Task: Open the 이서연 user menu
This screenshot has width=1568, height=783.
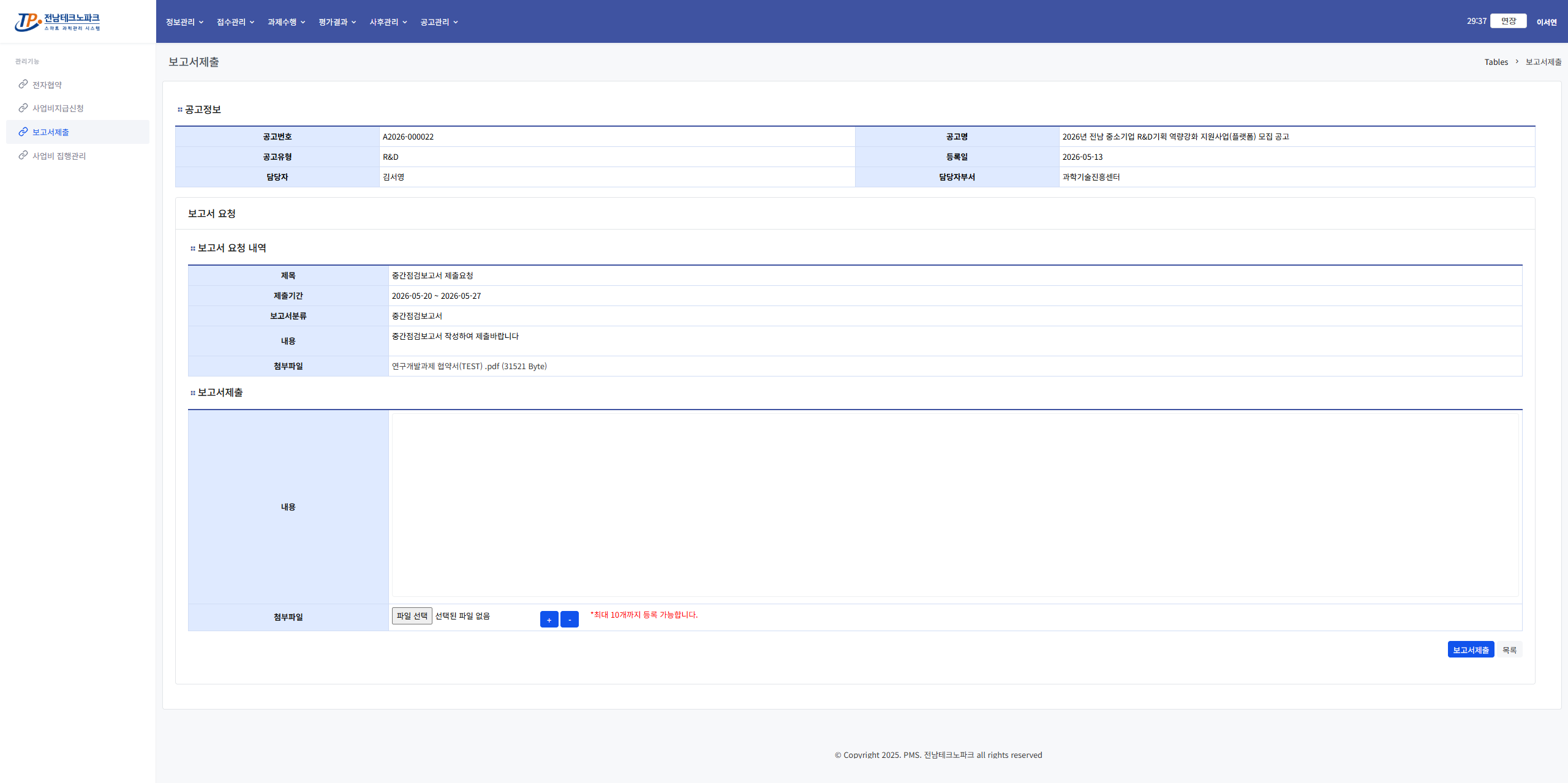Action: click(1547, 22)
